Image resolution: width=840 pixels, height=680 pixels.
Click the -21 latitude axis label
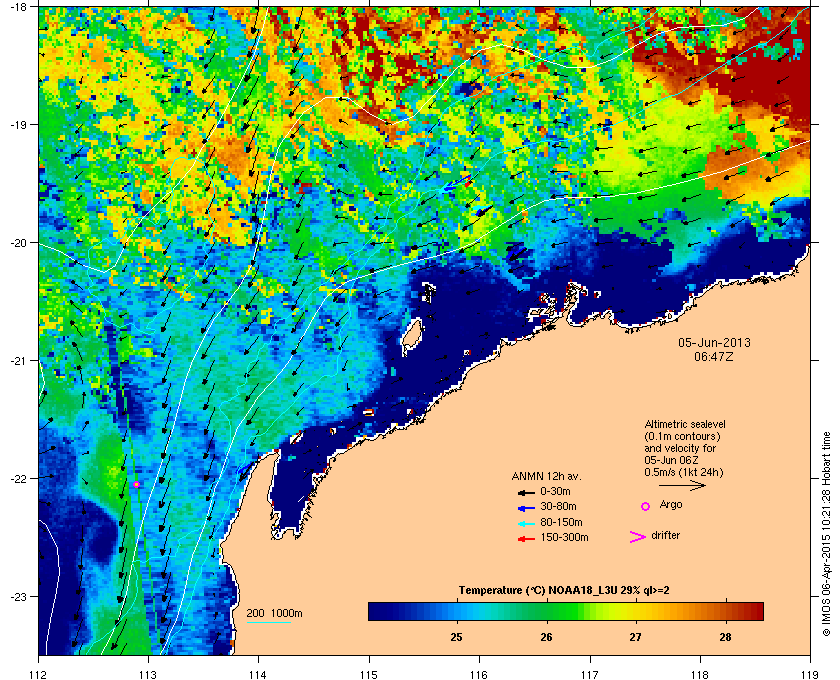19,361
